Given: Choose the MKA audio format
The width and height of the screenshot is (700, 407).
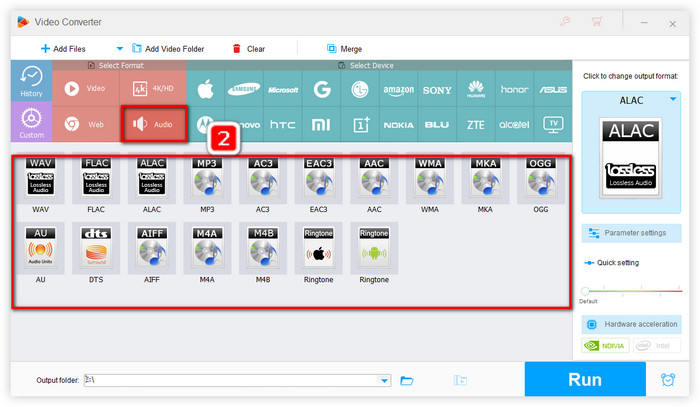Looking at the screenshot, I should (x=485, y=178).
